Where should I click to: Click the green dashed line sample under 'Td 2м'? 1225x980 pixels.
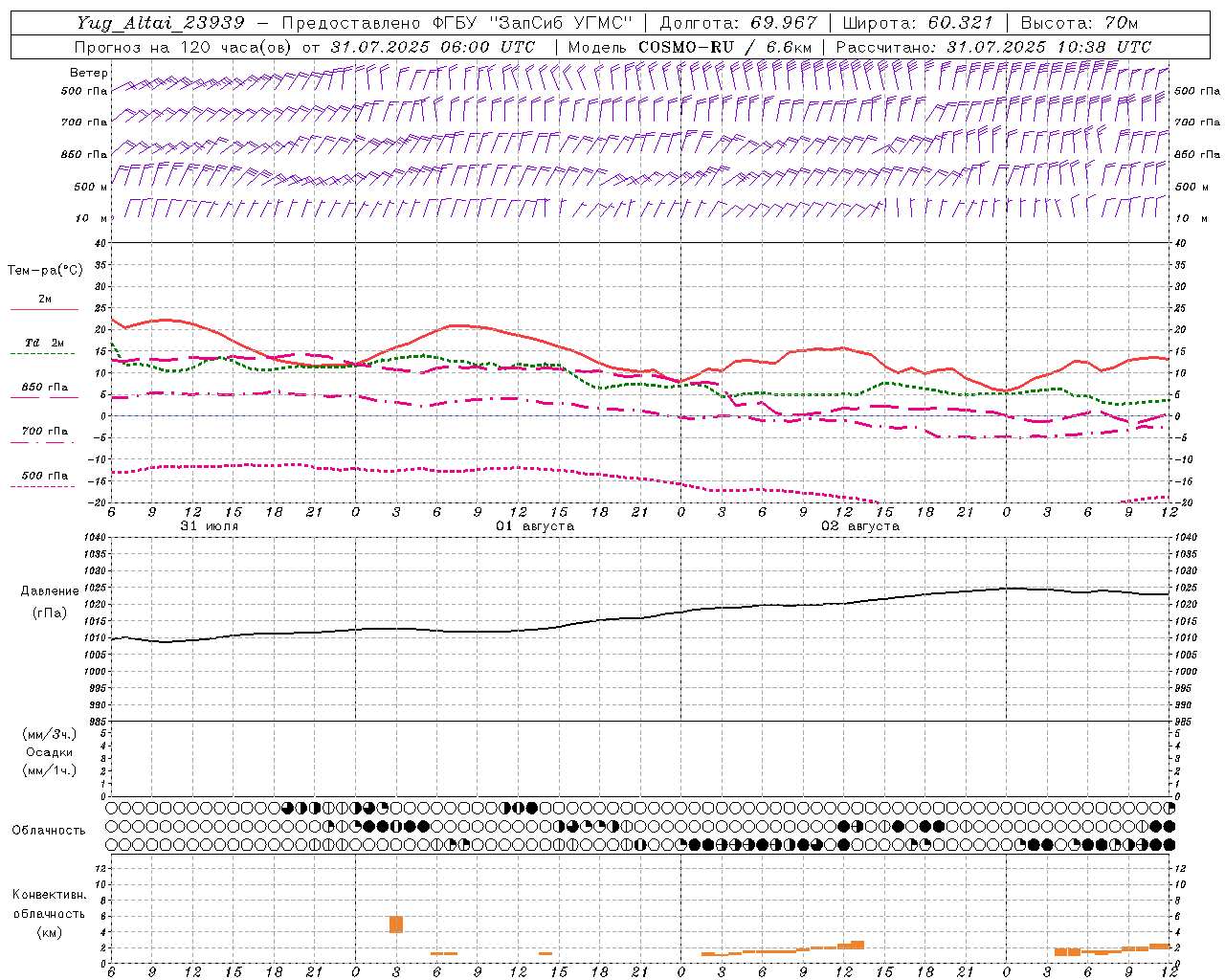tap(43, 353)
